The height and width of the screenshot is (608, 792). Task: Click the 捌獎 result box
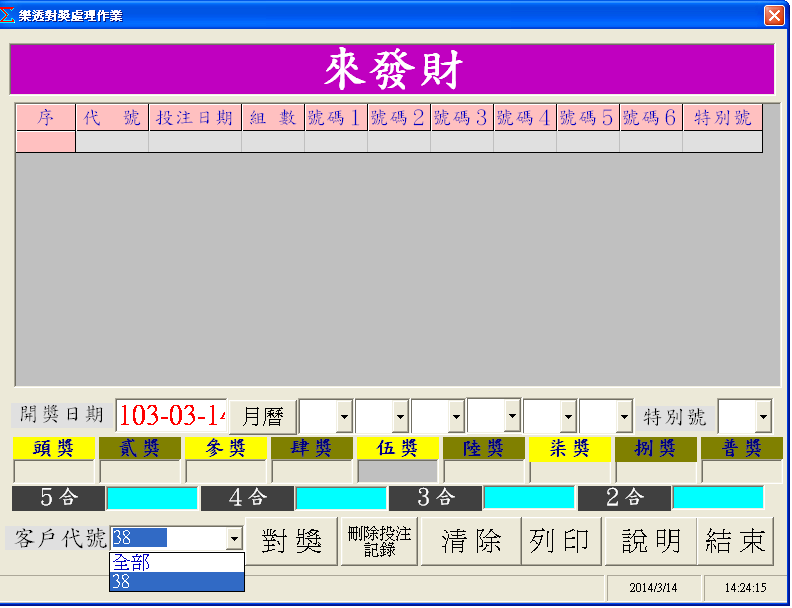[x=656, y=472]
